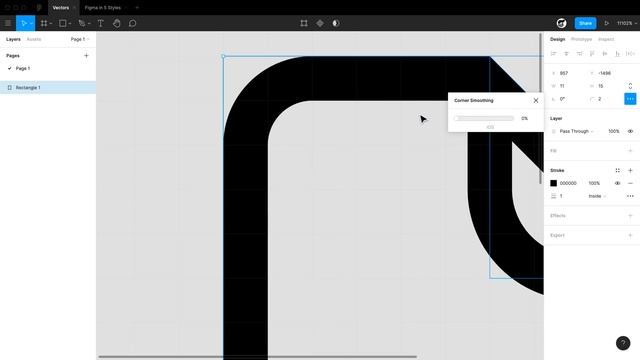
Task: Open stroke style grid icon
Action: (x=618, y=170)
